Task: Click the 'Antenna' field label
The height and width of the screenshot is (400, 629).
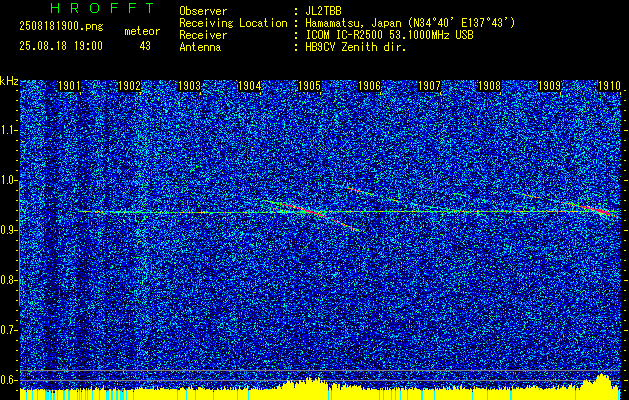Action: 200,47
